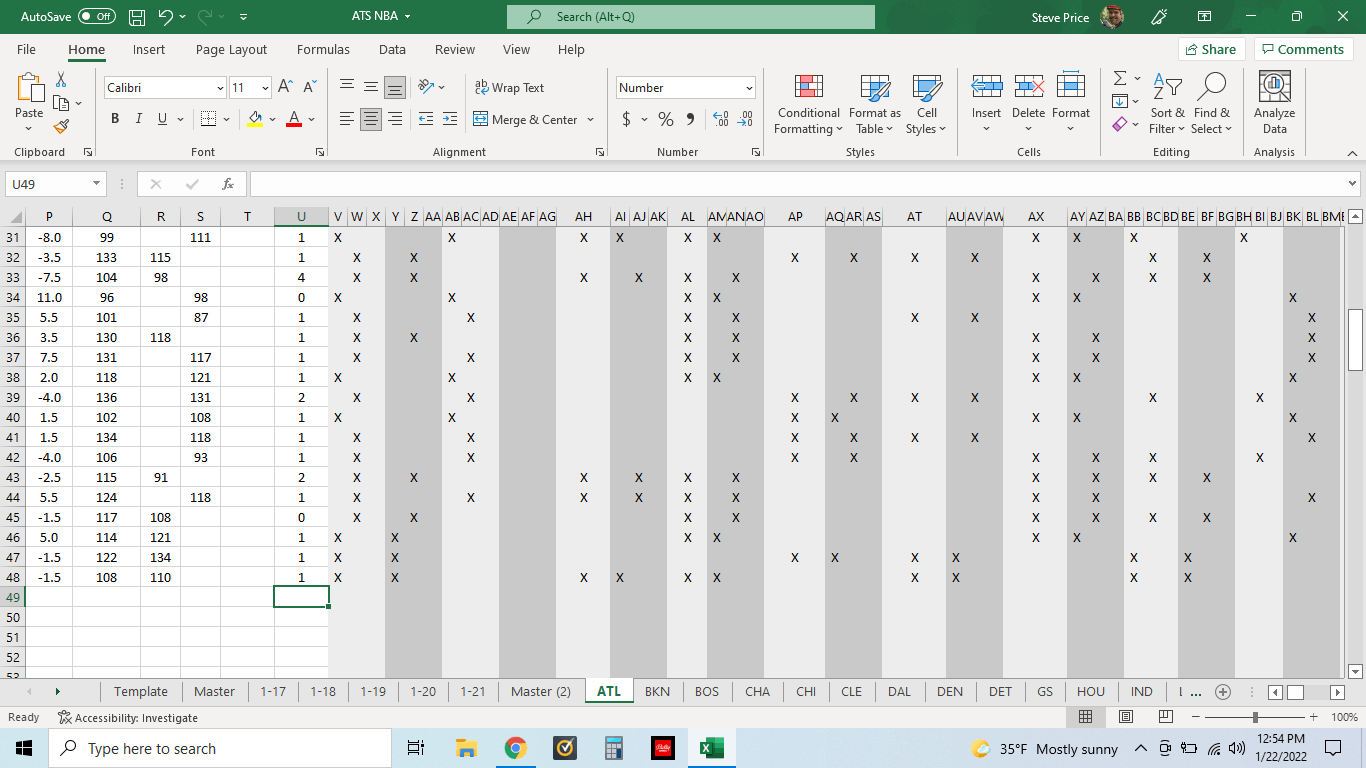Click the Comma Style icon
The image size is (1366, 768).
coord(690,119)
